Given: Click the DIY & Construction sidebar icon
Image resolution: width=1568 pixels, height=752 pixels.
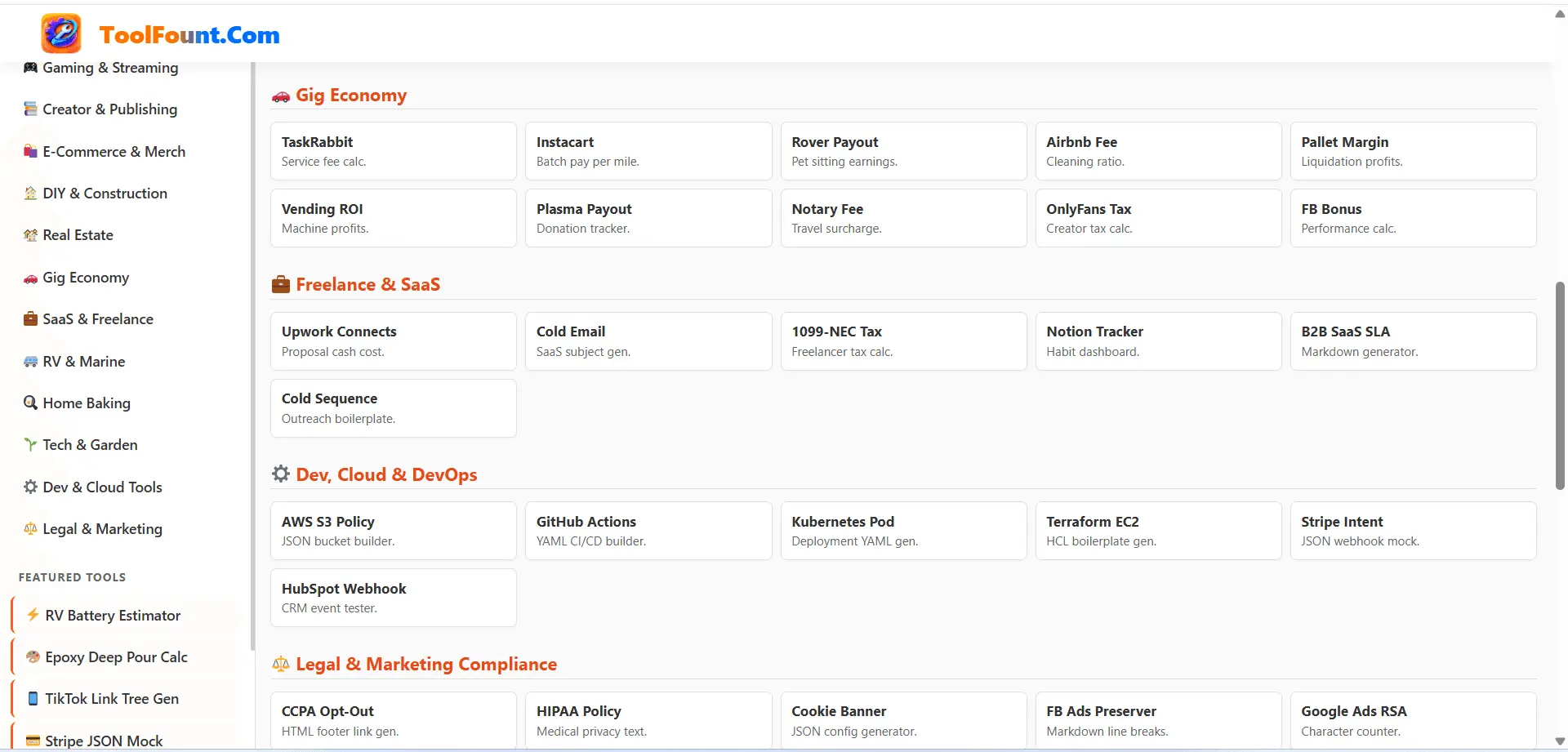Looking at the screenshot, I should 30,193.
